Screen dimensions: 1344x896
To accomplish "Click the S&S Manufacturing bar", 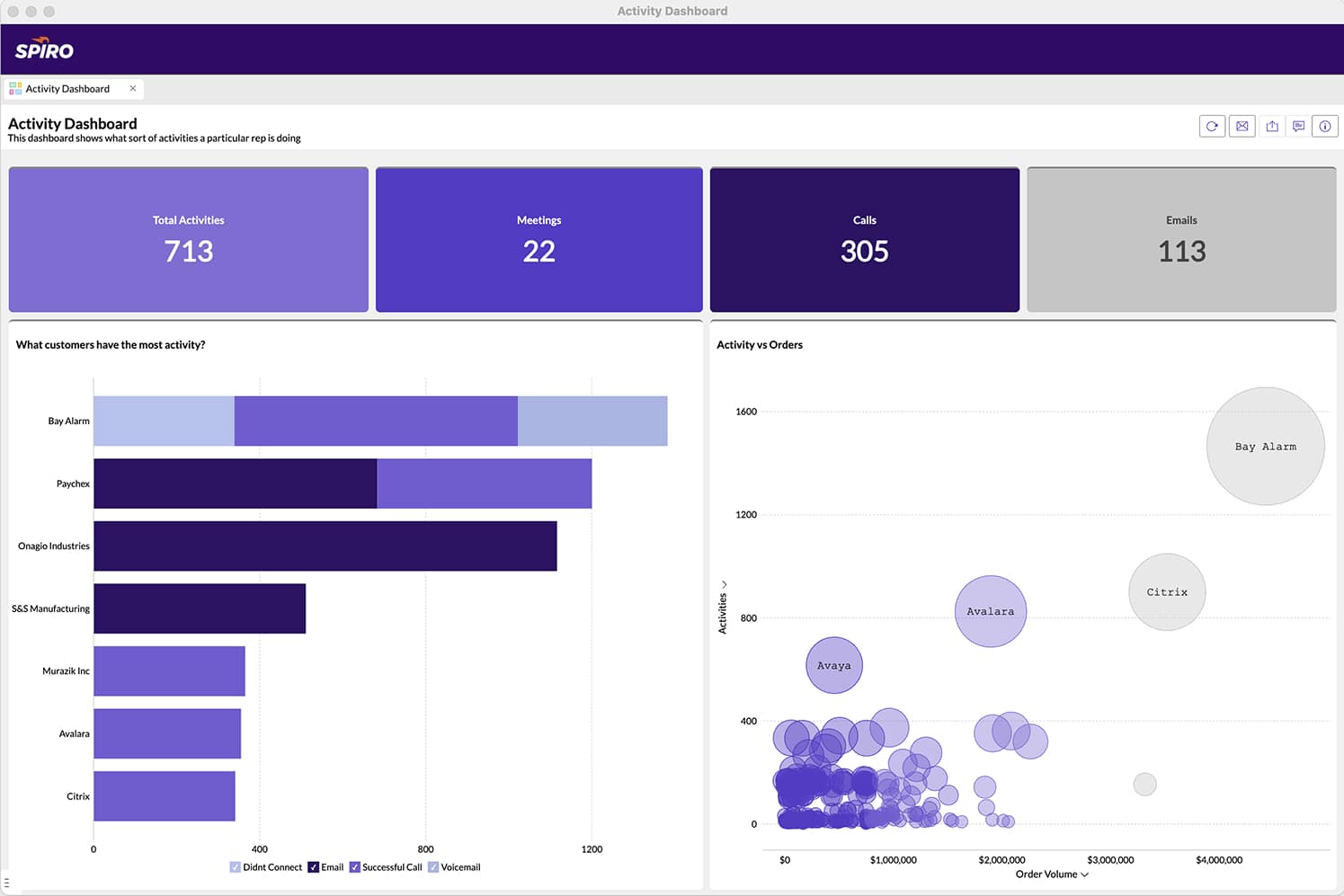I will (200, 608).
